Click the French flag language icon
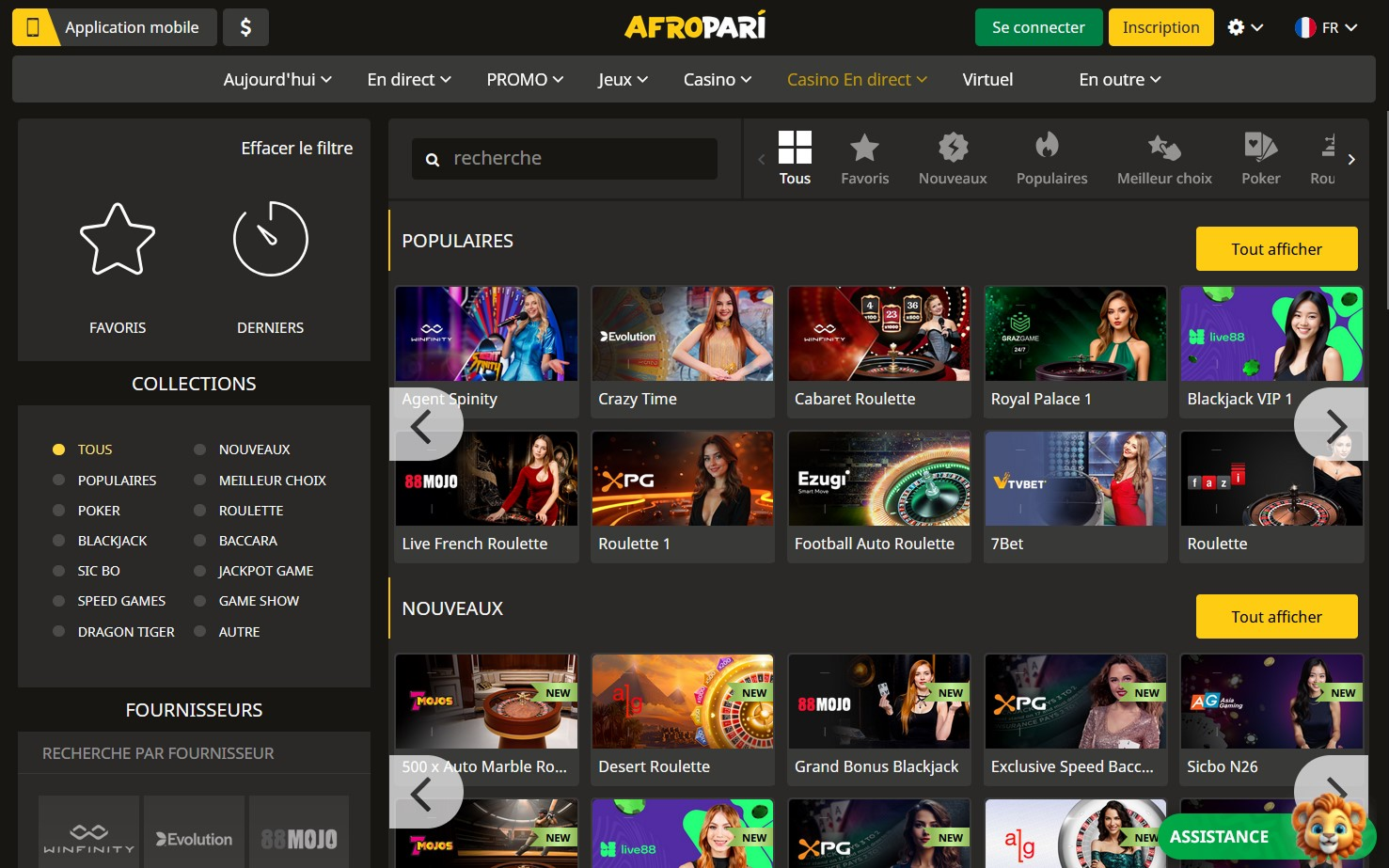 1305,27
